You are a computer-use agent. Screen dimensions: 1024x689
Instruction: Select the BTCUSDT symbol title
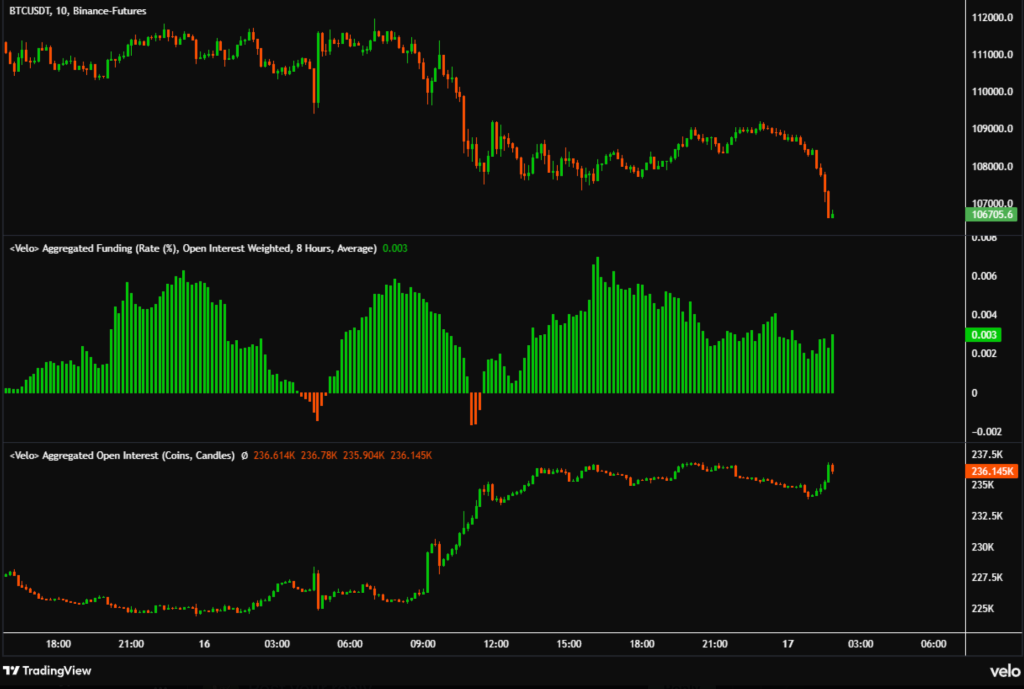coord(38,9)
